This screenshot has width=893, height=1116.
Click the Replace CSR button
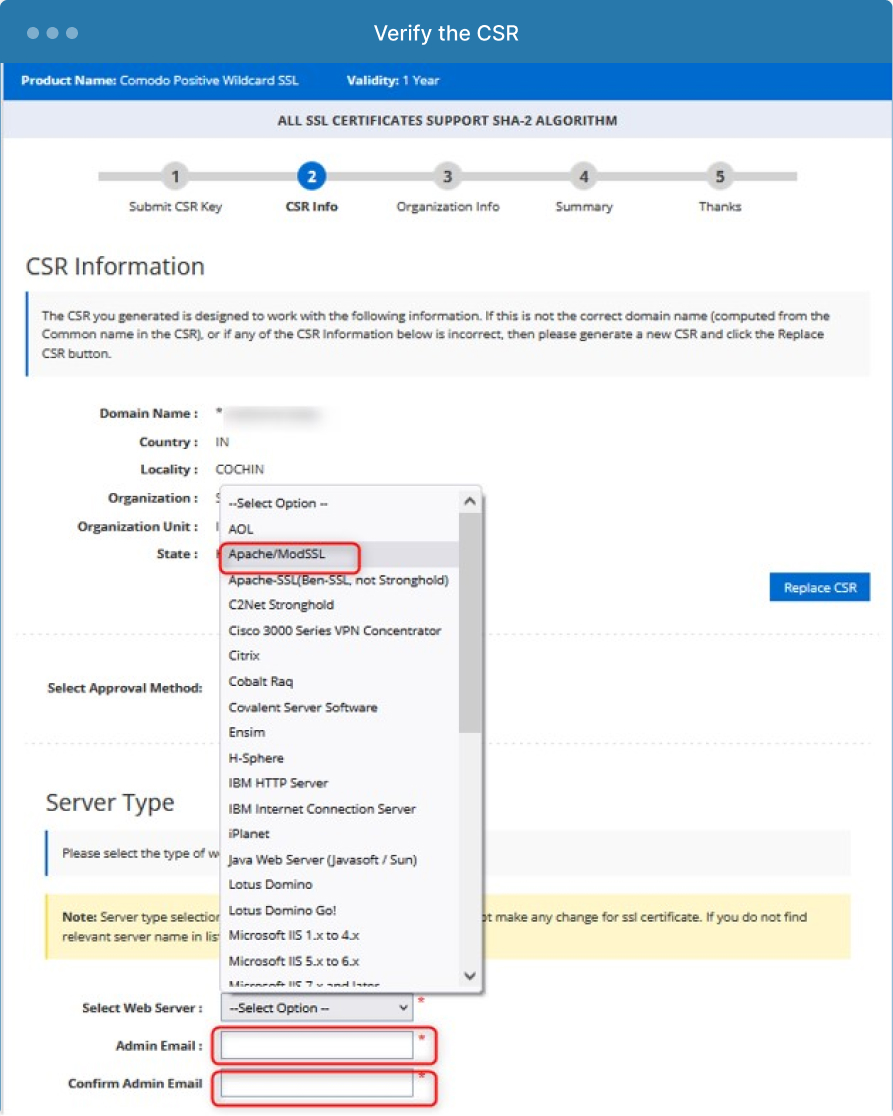[x=820, y=587]
